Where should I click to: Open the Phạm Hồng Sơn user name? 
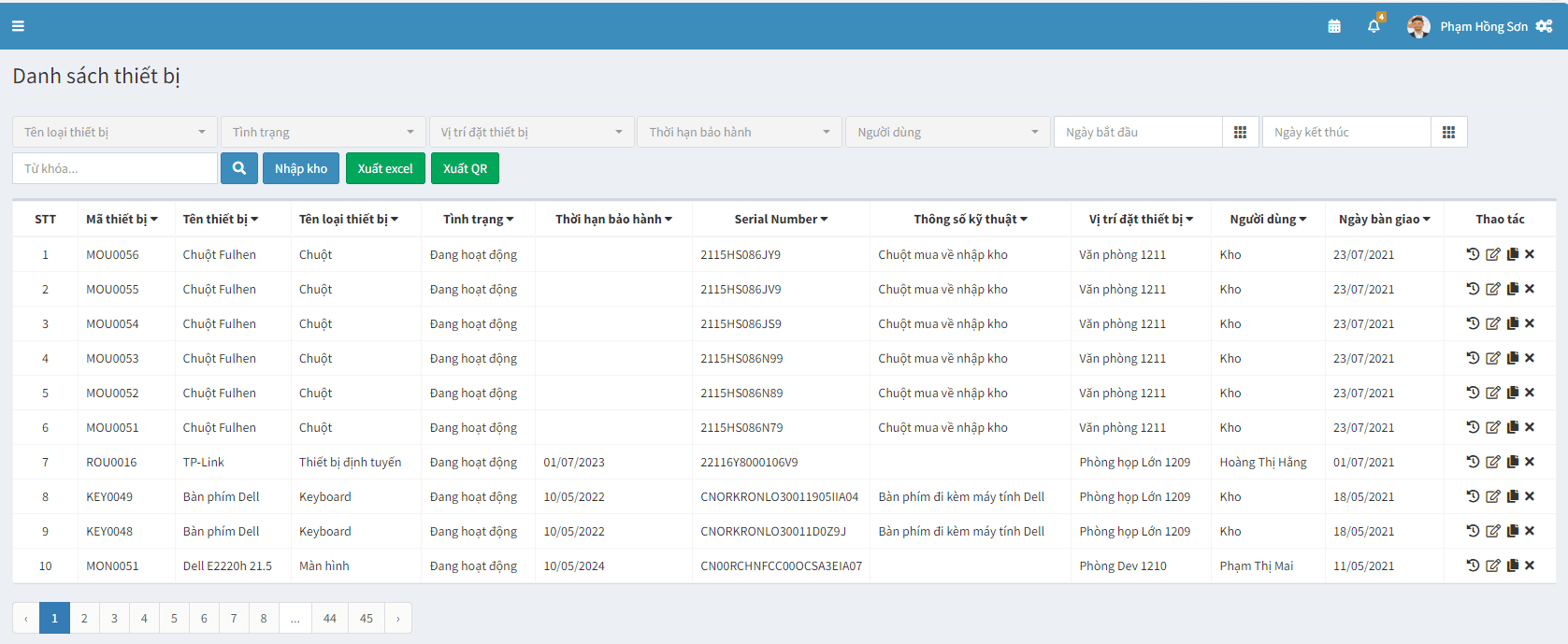click(1484, 26)
